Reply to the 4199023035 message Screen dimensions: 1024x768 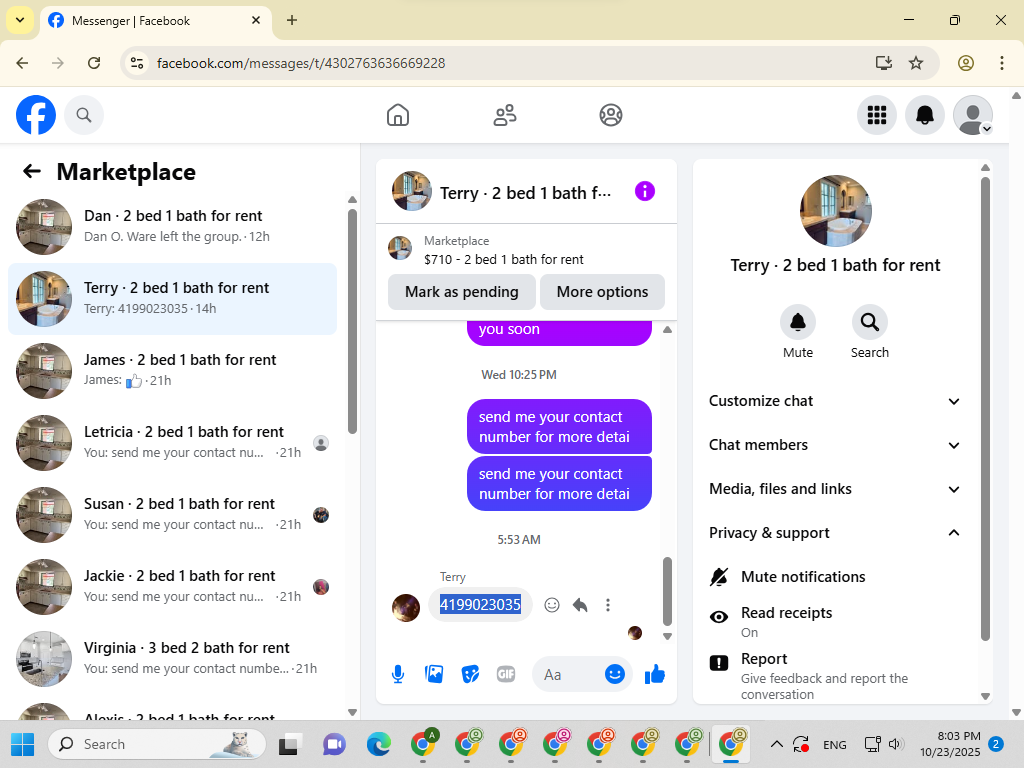pos(580,605)
